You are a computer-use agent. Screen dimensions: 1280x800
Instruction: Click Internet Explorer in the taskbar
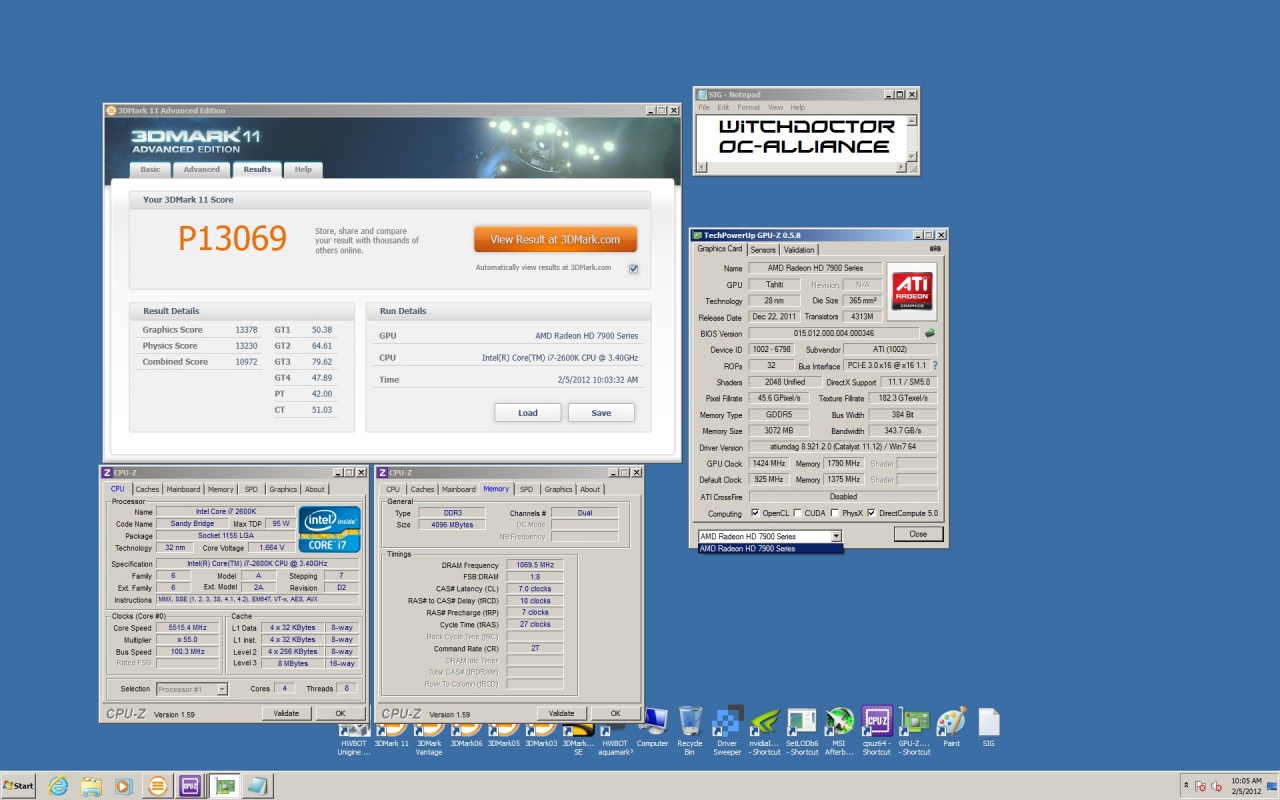[58, 786]
